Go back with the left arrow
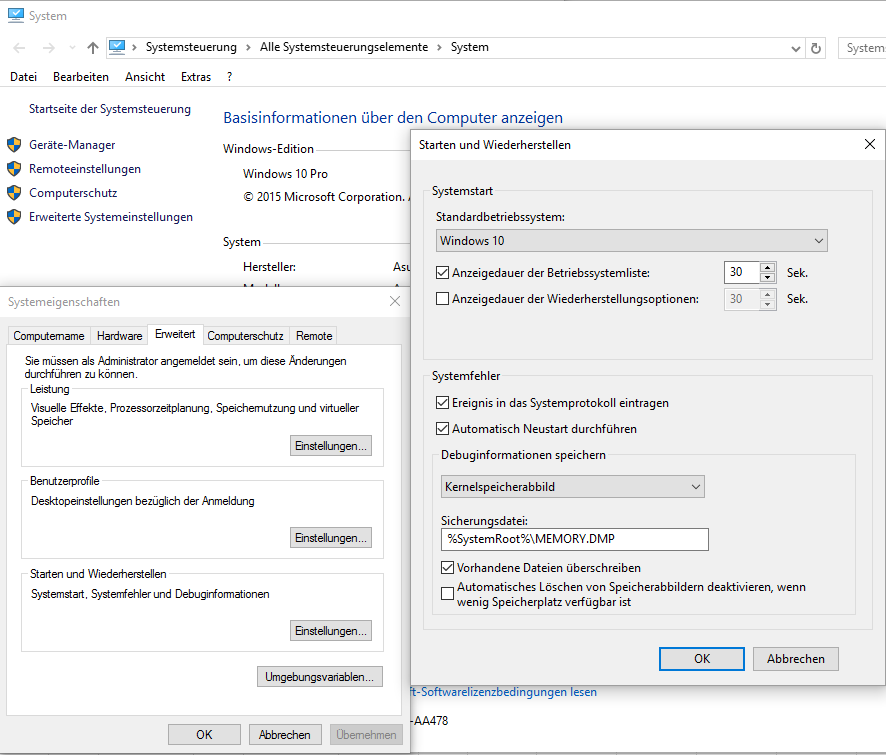The width and height of the screenshot is (886, 755). point(19,48)
